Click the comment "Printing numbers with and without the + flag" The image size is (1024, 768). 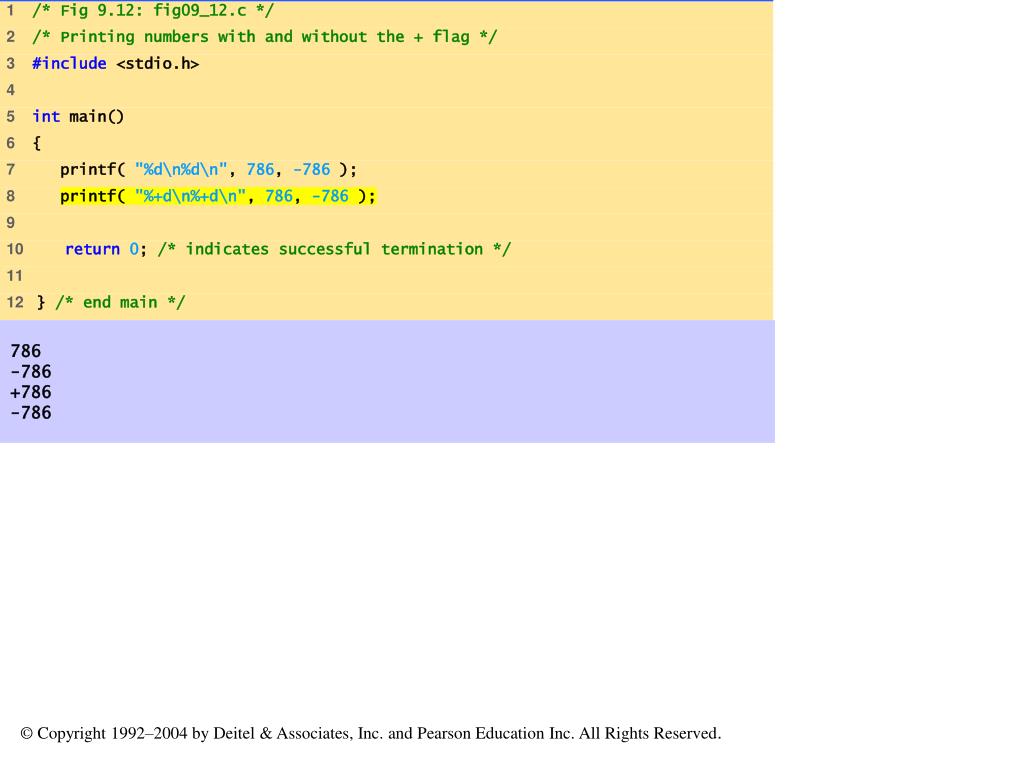[x=264, y=37]
